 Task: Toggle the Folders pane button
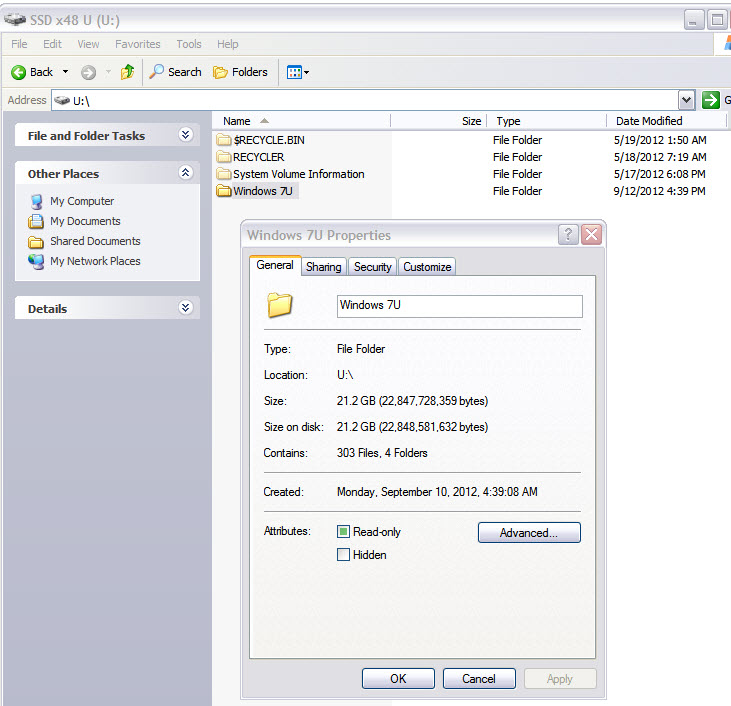click(x=240, y=72)
